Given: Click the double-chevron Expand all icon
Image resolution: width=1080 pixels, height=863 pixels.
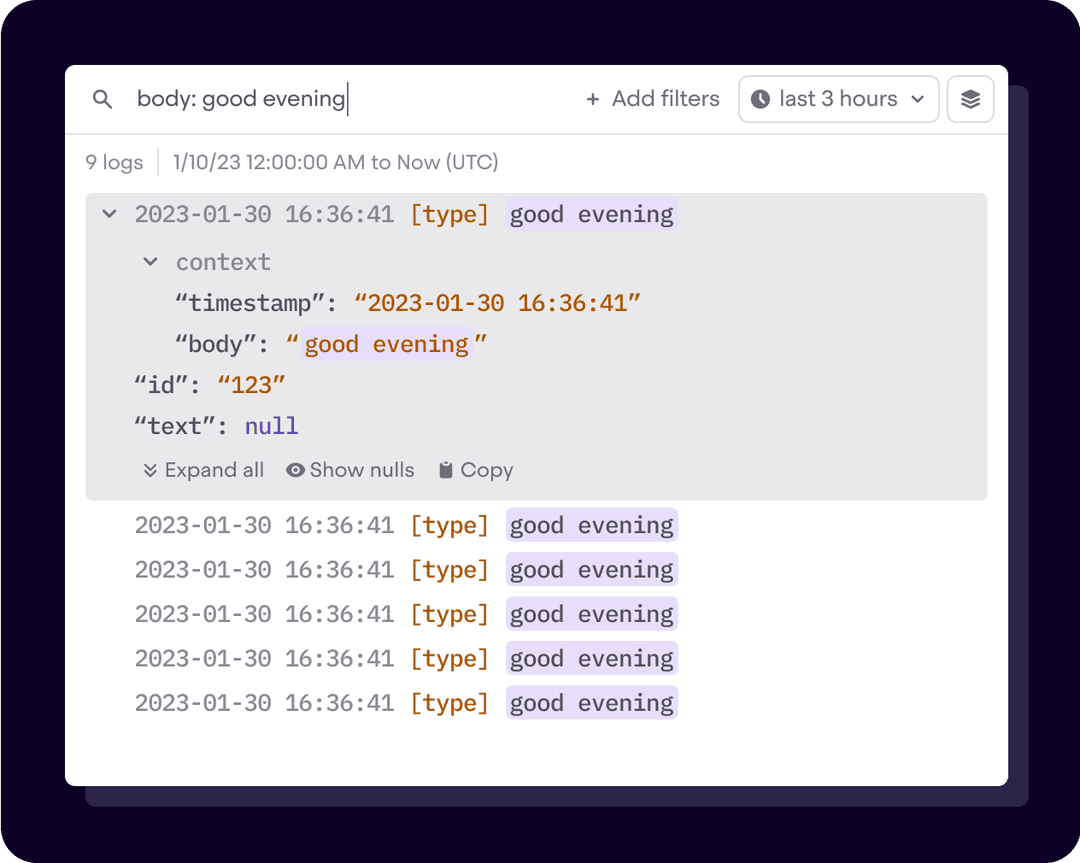Looking at the screenshot, I should [x=150, y=470].
